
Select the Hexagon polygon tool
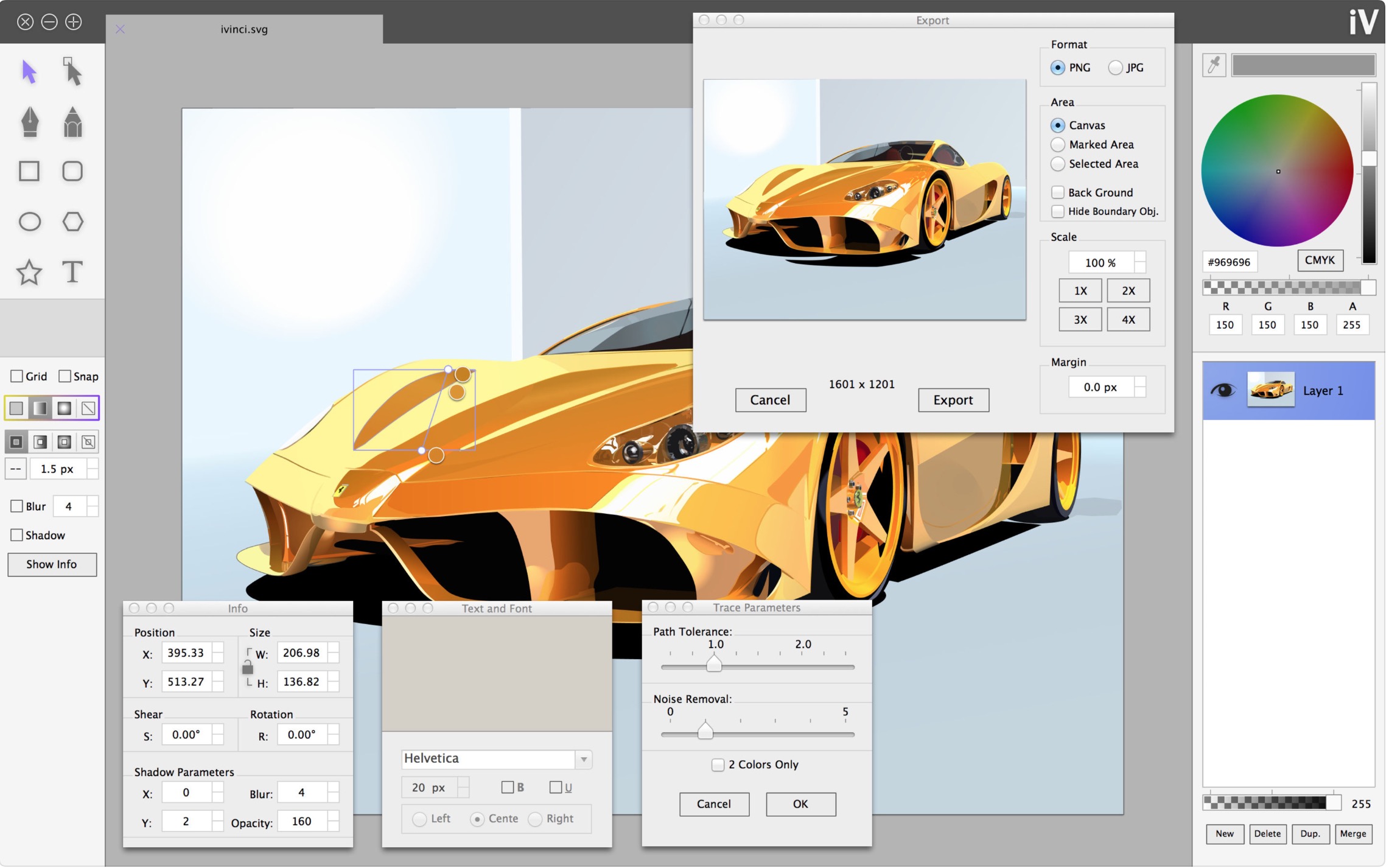click(72, 222)
